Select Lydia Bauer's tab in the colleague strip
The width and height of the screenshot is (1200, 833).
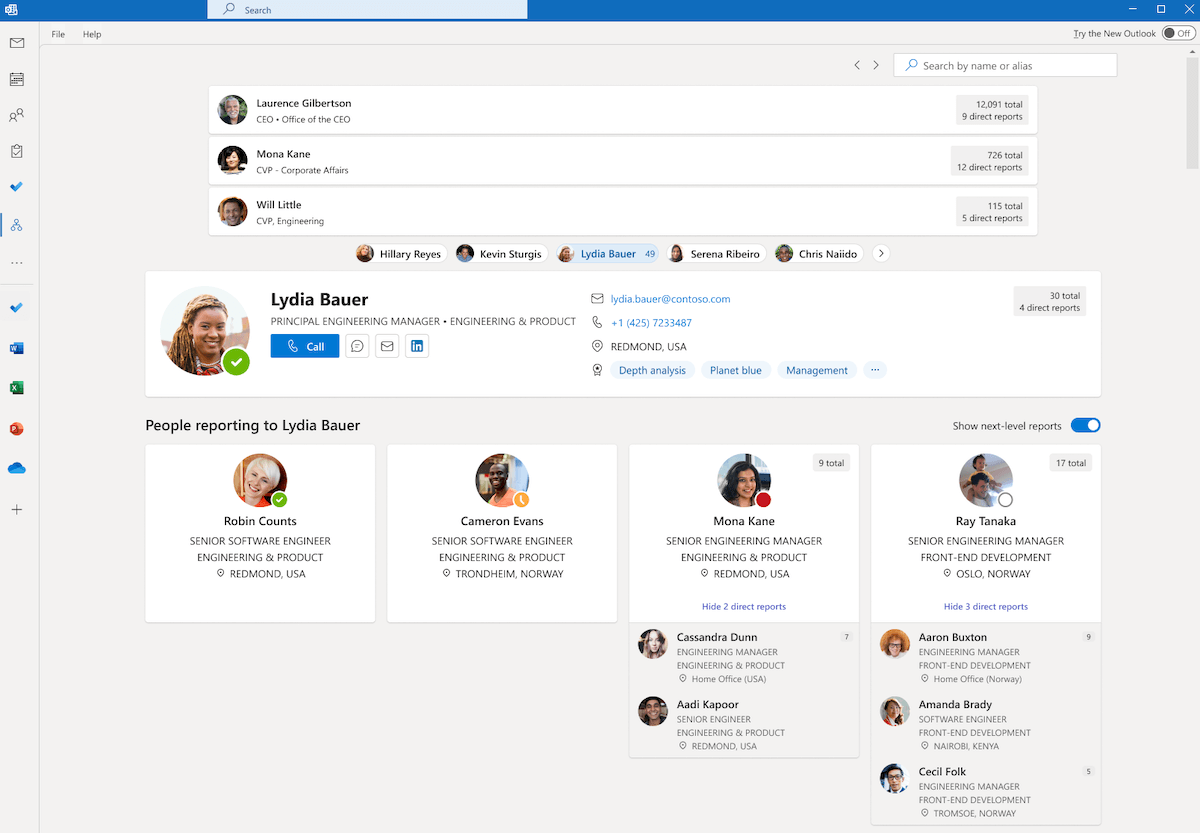[607, 253]
